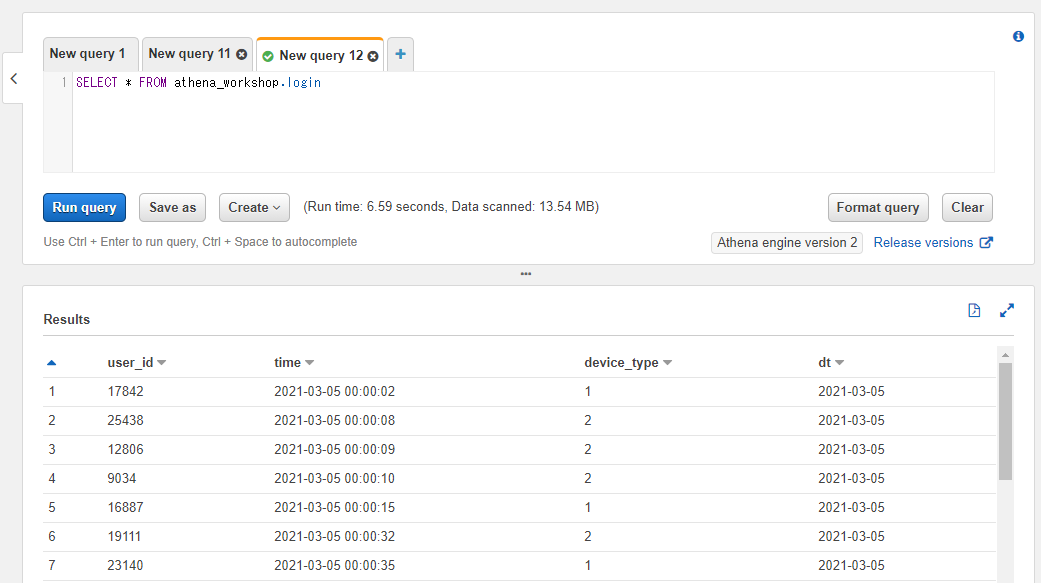Click time value 2021-03-05 00:00:02

[335, 391]
